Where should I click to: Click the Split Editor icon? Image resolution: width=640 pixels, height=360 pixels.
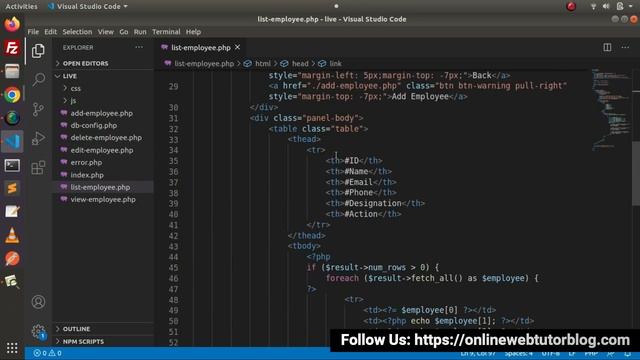(x=607, y=47)
